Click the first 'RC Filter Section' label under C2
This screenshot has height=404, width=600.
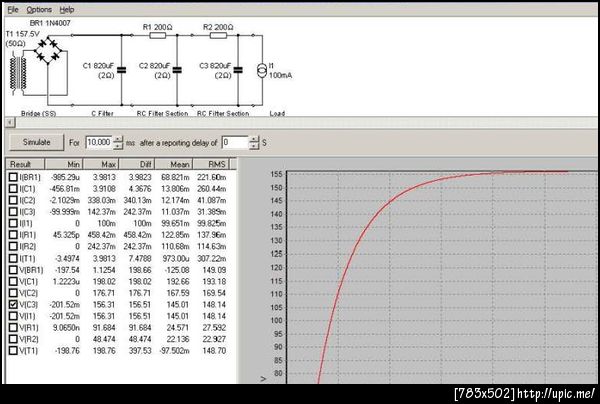click(x=162, y=114)
